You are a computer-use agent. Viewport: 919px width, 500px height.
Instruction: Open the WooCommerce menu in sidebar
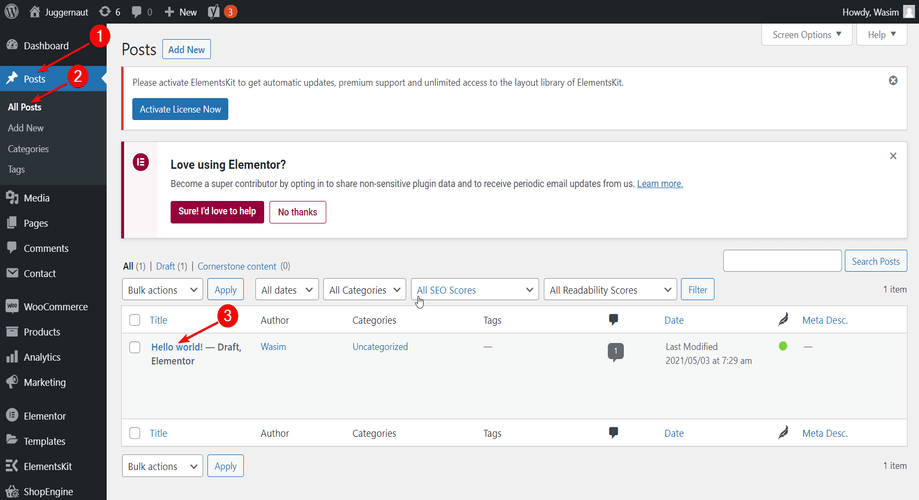point(53,307)
